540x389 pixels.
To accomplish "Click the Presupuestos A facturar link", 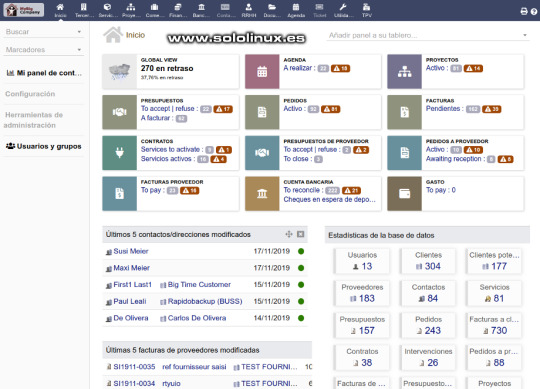I will coord(157,118).
